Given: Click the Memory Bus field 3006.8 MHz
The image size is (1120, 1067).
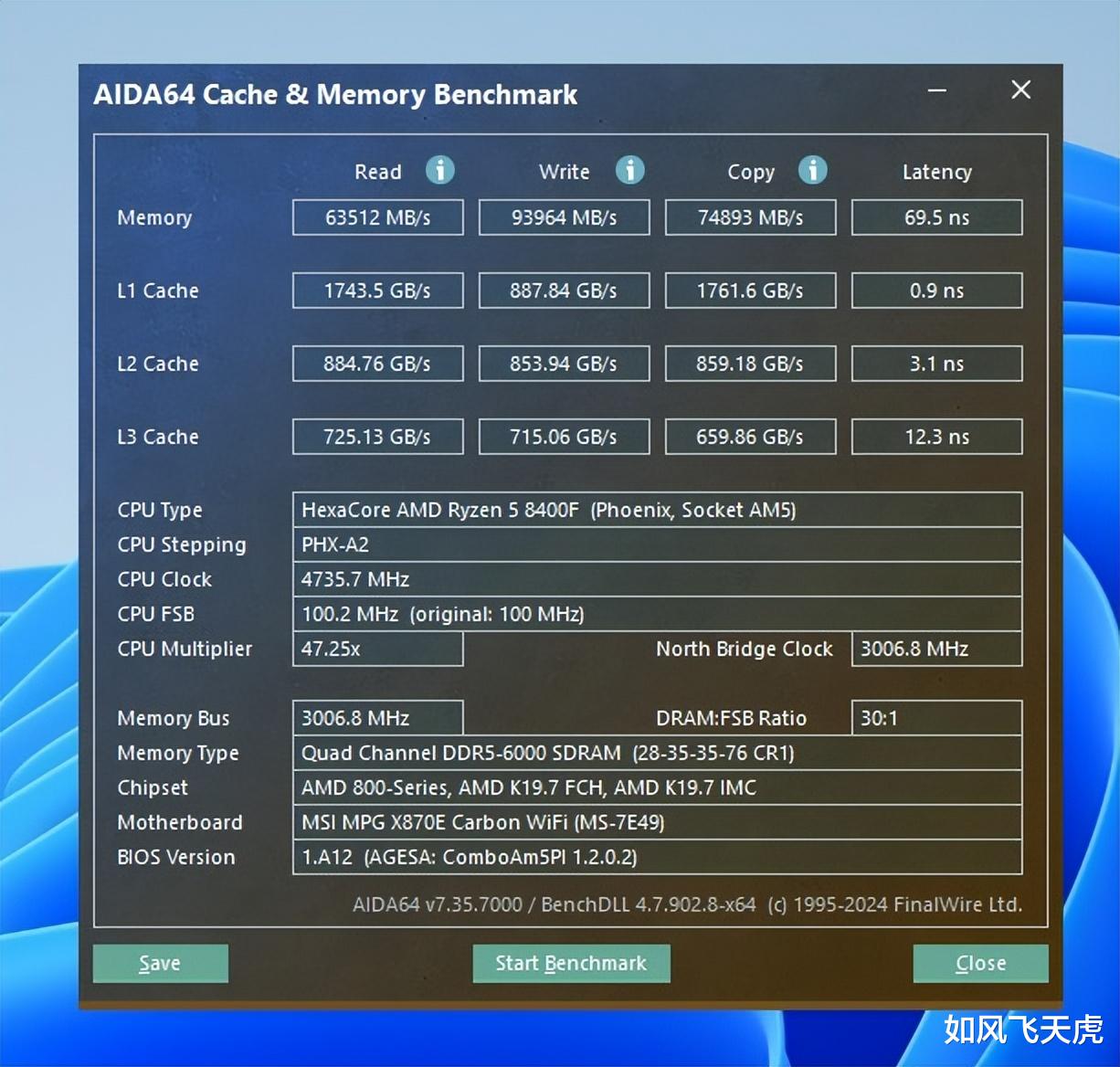Looking at the screenshot, I should [x=378, y=718].
